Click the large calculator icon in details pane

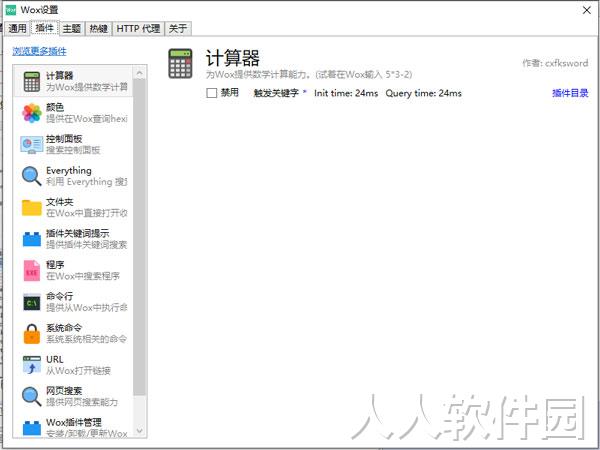pyautogui.click(x=180, y=64)
